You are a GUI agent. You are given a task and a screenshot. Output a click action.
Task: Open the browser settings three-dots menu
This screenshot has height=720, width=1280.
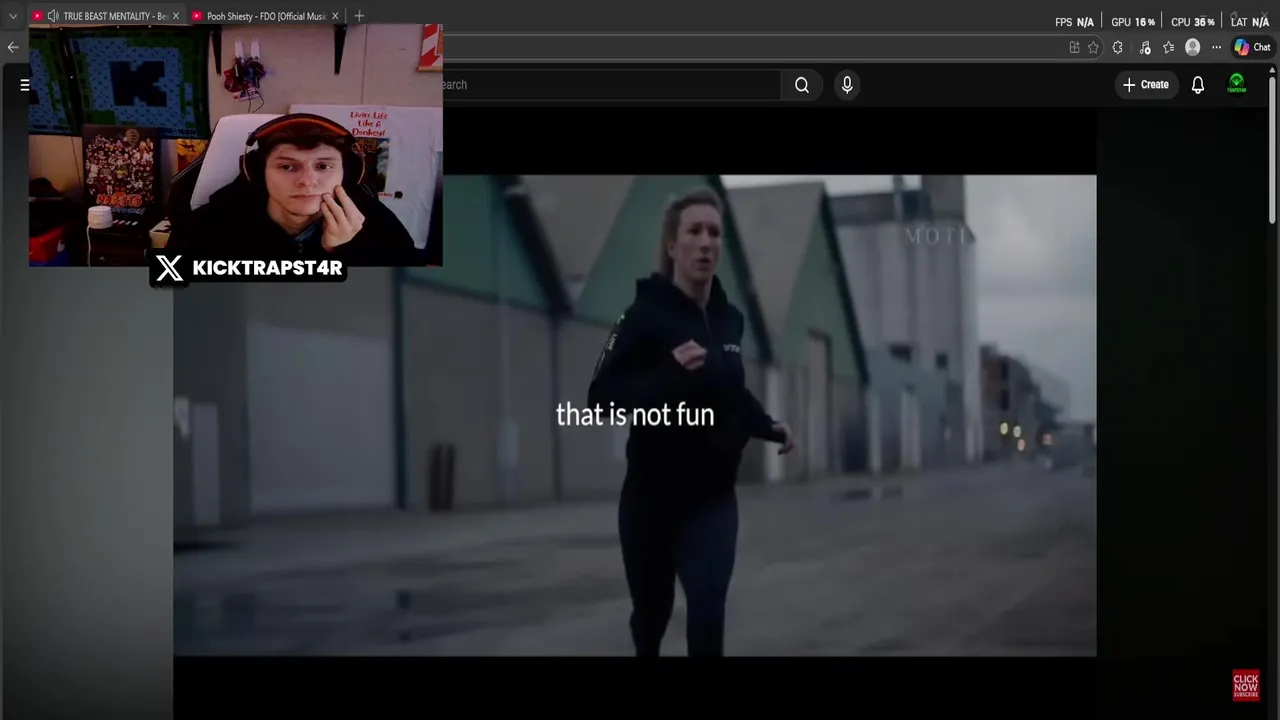[1216, 47]
